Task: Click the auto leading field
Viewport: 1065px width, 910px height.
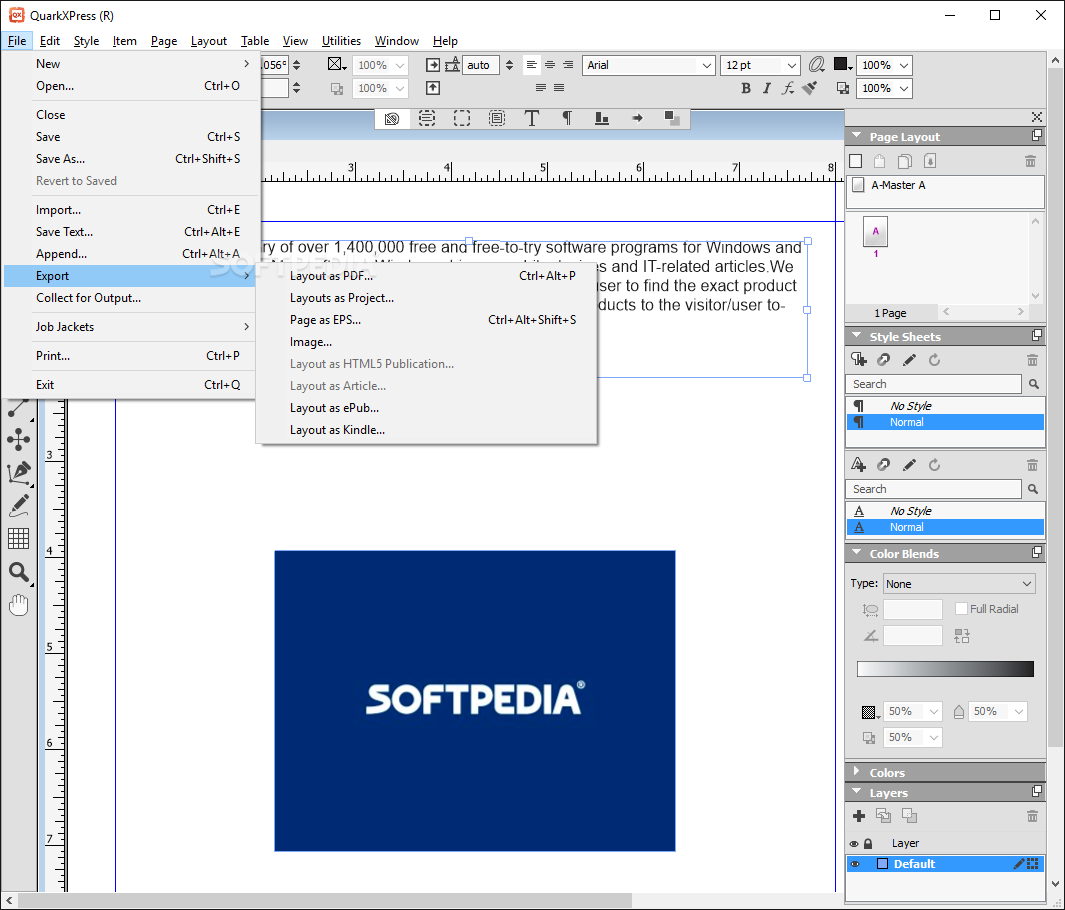Action: click(481, 65)
